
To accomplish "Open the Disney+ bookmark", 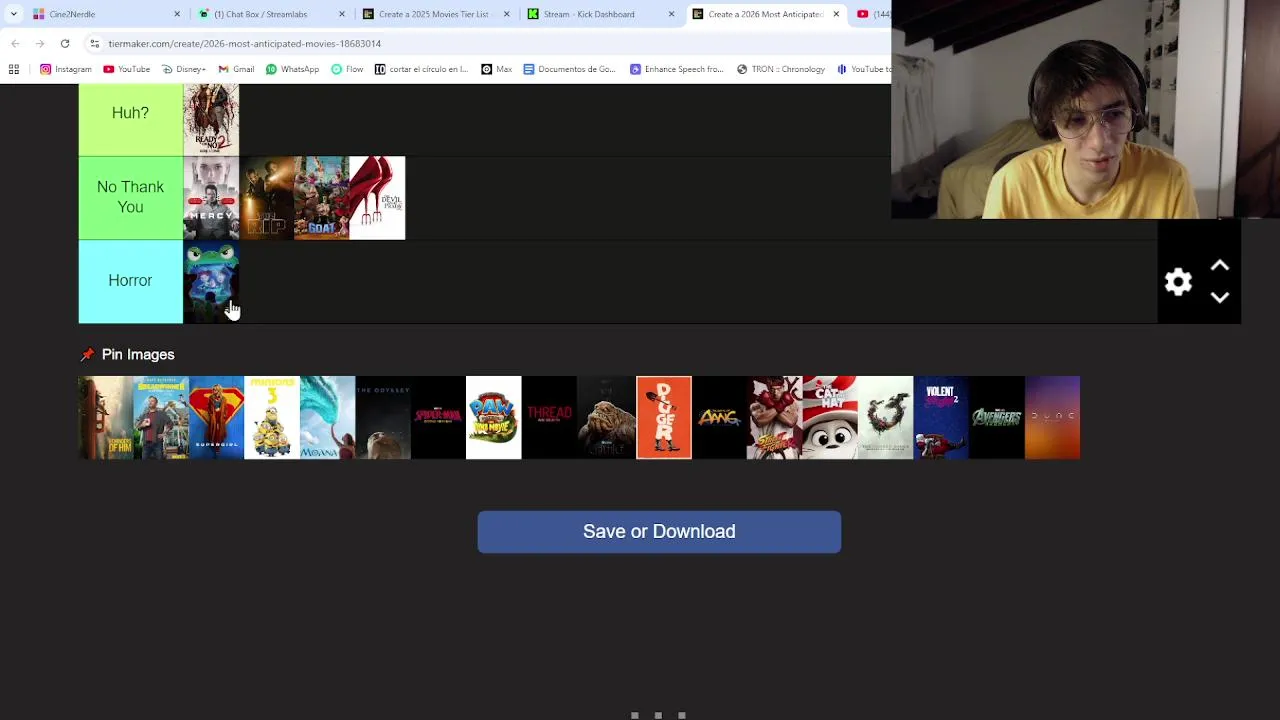I will pos(183,69).
